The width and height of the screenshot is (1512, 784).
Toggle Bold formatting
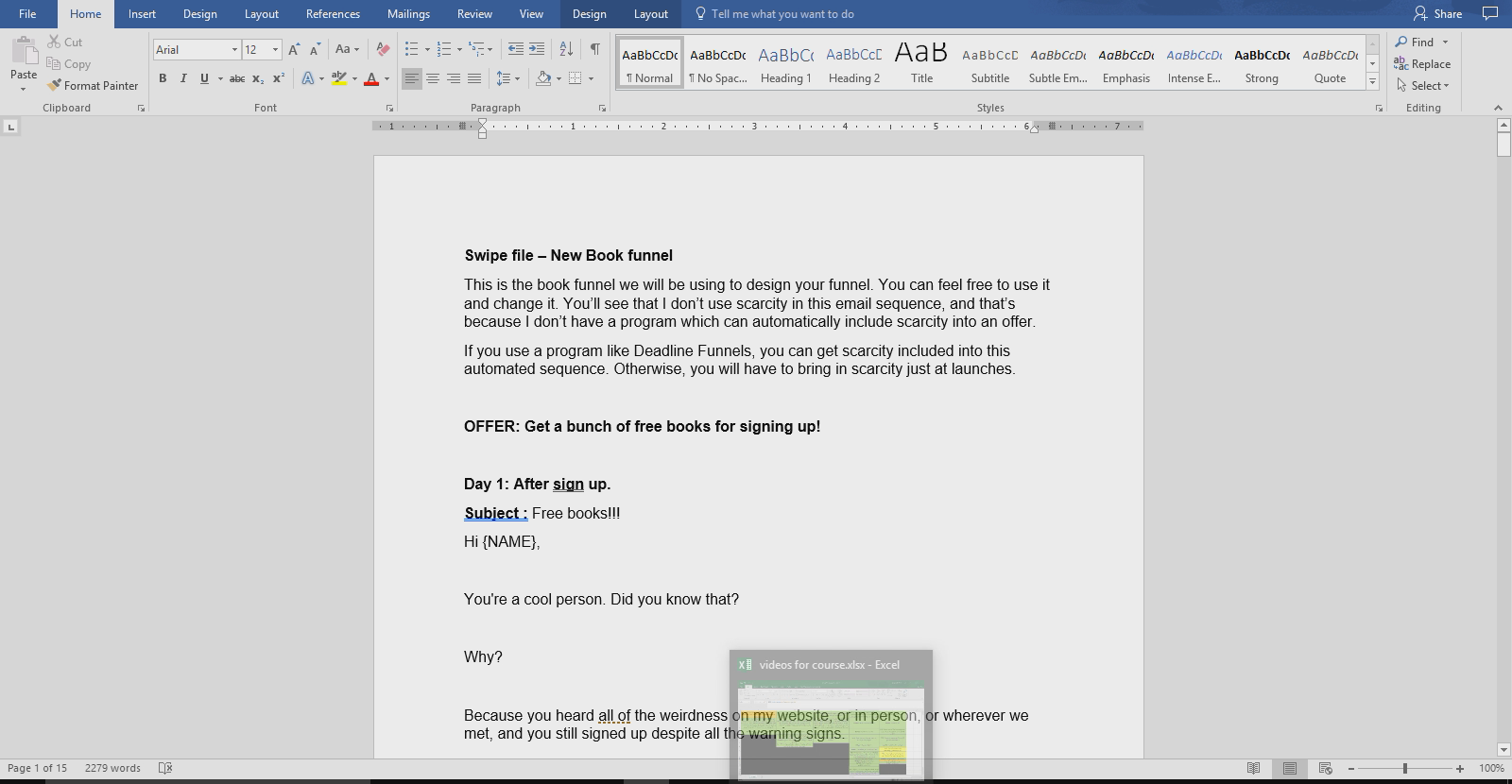tap(163, 78)
